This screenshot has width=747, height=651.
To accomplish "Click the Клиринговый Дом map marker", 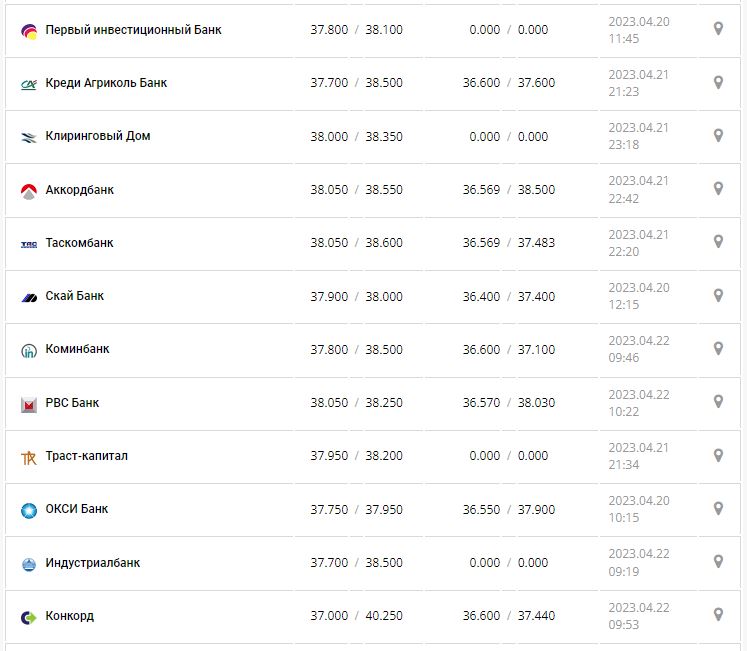I will 718,135.
